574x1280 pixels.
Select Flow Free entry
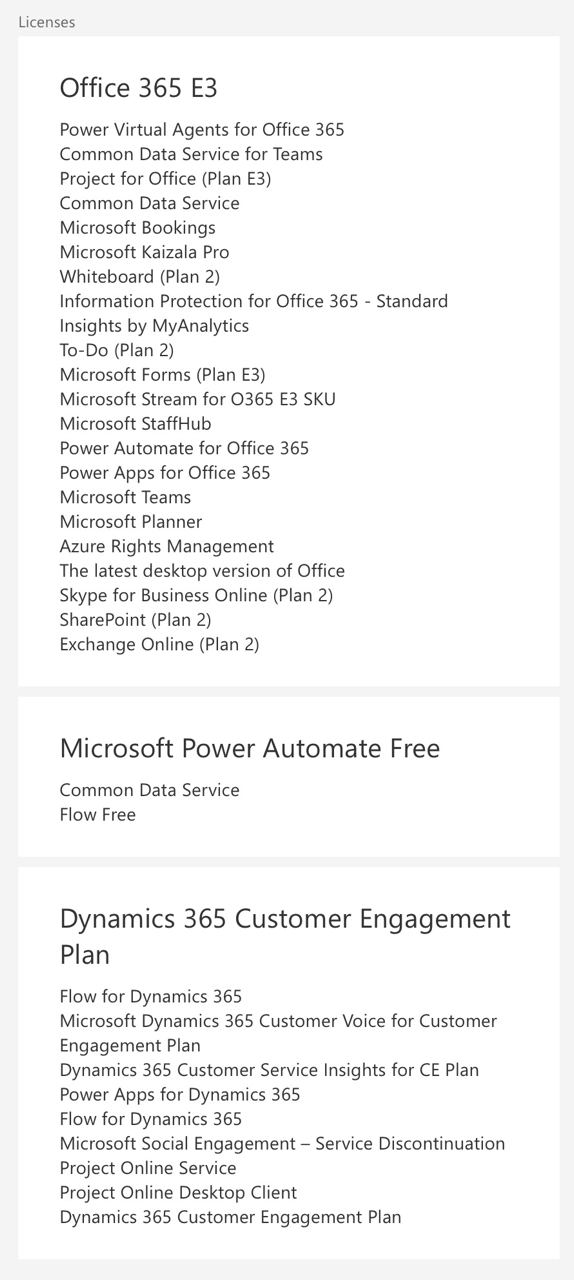pyautogui.click(x=97, y=815)
